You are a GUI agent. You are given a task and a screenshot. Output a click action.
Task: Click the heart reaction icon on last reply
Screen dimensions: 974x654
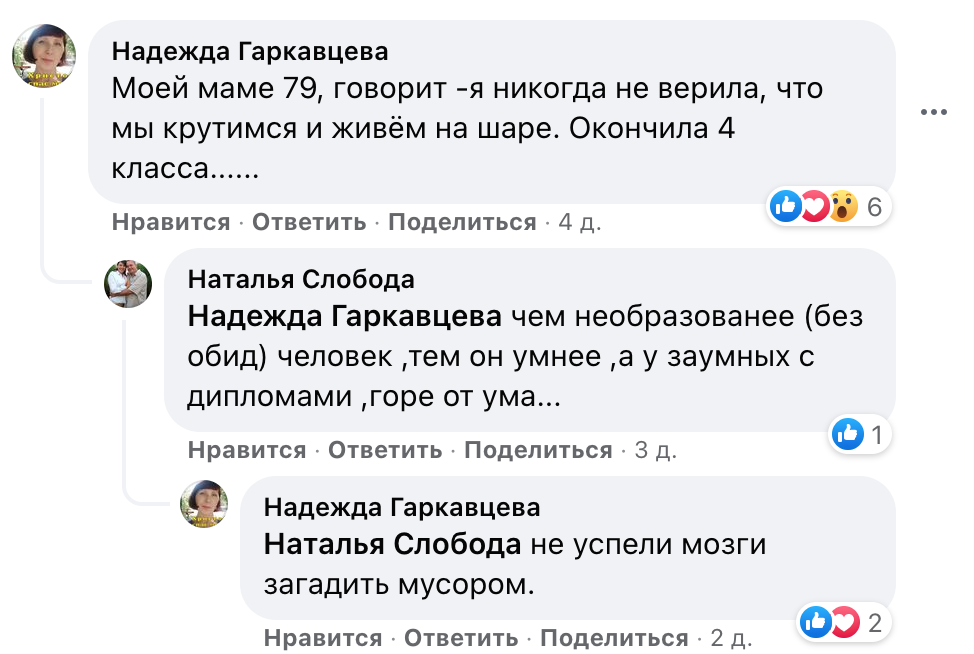[844, 623]
